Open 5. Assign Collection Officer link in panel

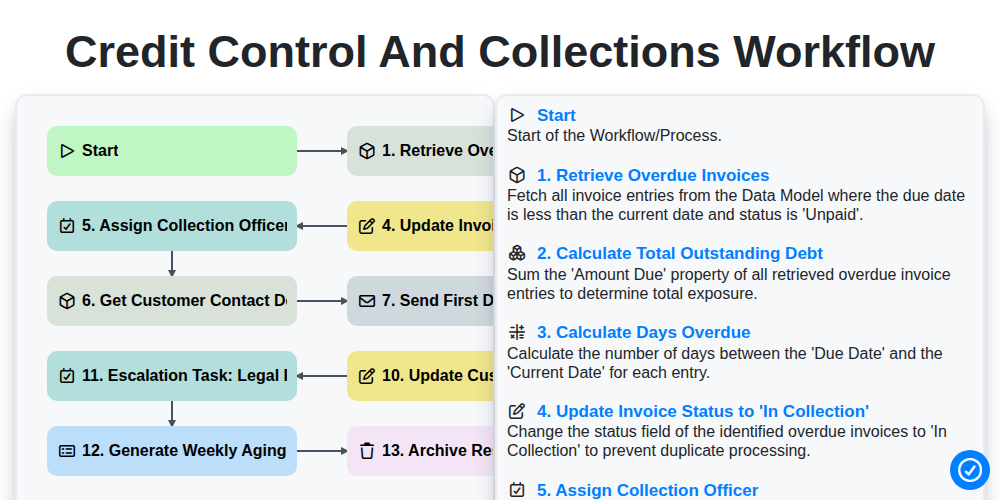pyautogui.click(x=647, y=490)
